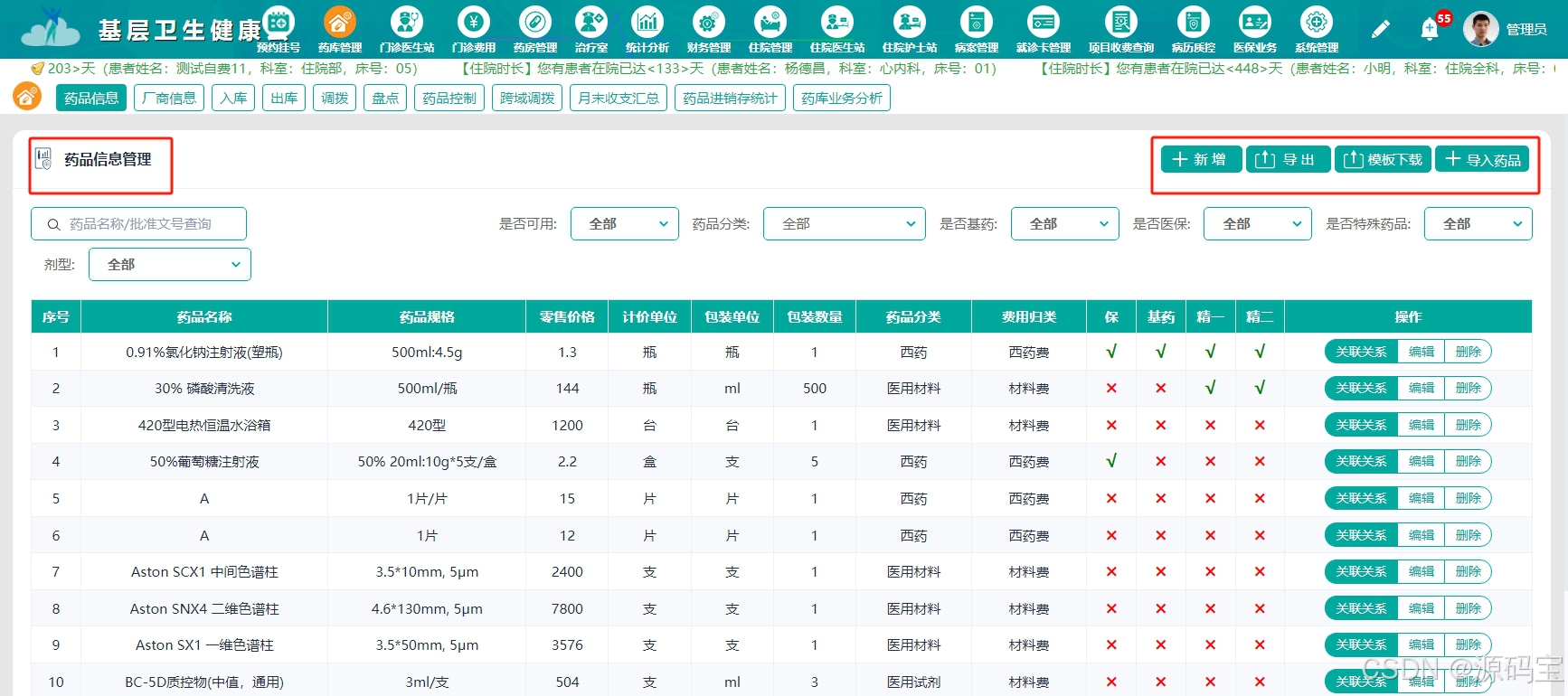Click the 新增 add button
This screenshot has width=1568, height=696.
pyautogui.click(x=1201, y=159)
